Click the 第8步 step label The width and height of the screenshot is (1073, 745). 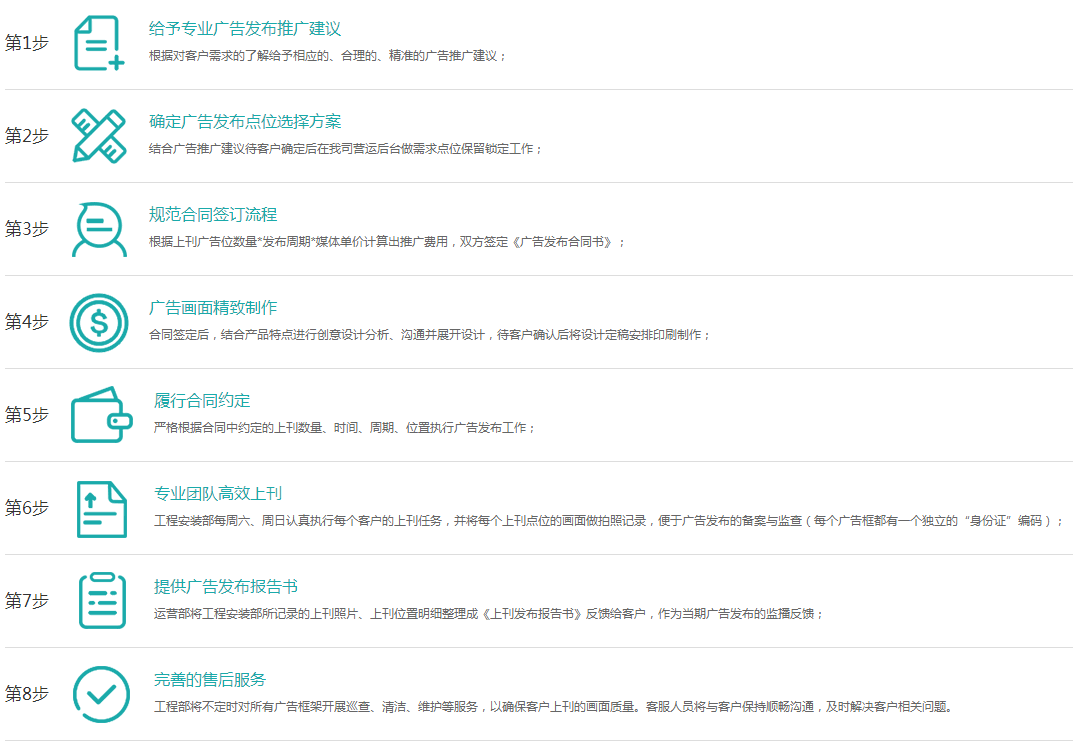coord(27,694)
